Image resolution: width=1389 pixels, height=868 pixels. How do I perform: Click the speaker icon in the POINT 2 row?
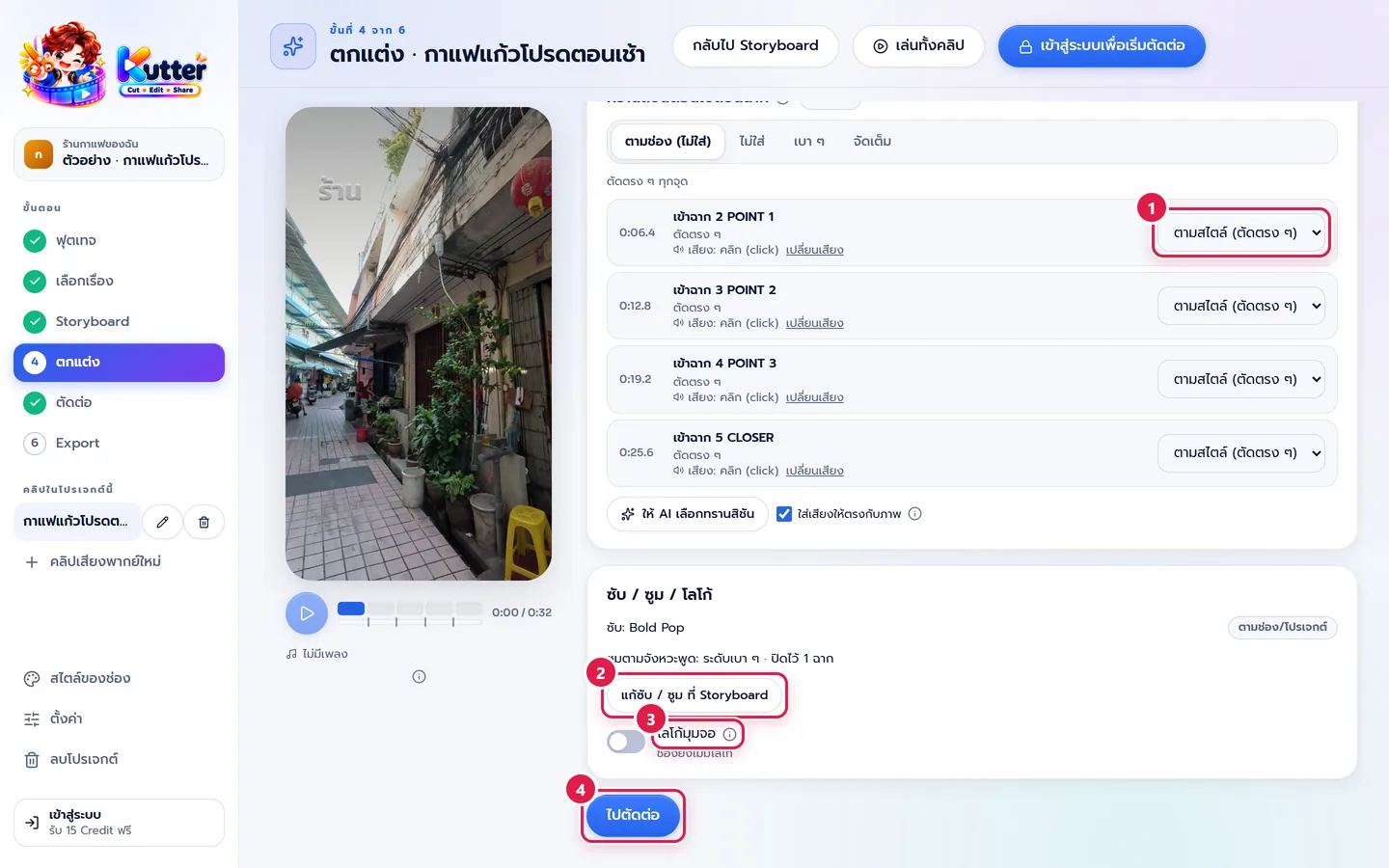(678, 323)
